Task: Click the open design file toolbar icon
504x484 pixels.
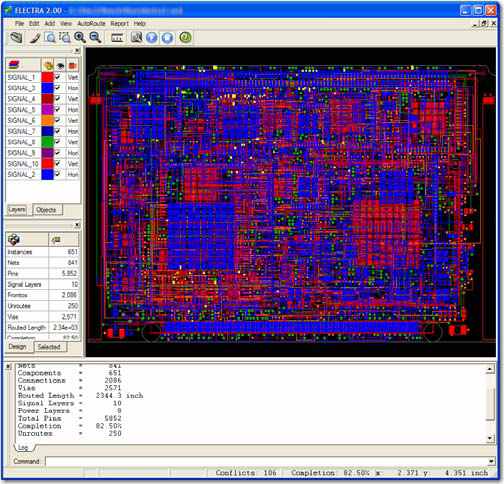Action: pos(16,37)
